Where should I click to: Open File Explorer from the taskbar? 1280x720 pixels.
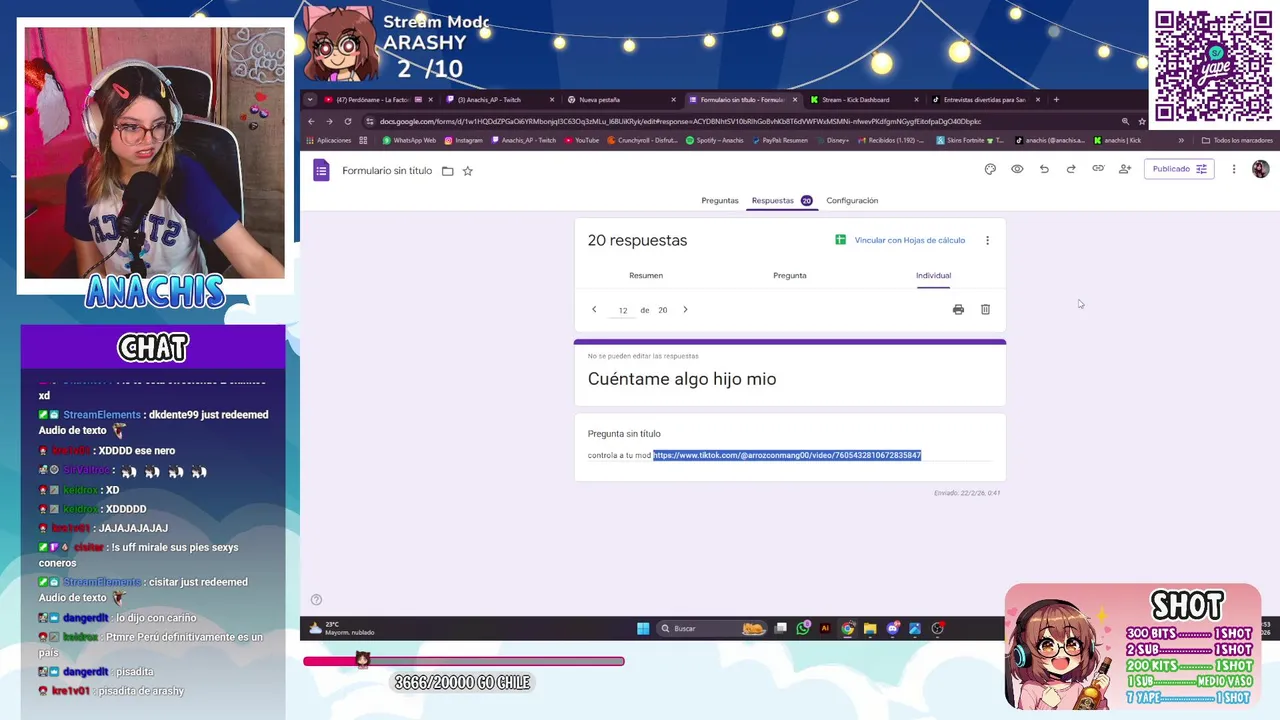coord(870,629)
